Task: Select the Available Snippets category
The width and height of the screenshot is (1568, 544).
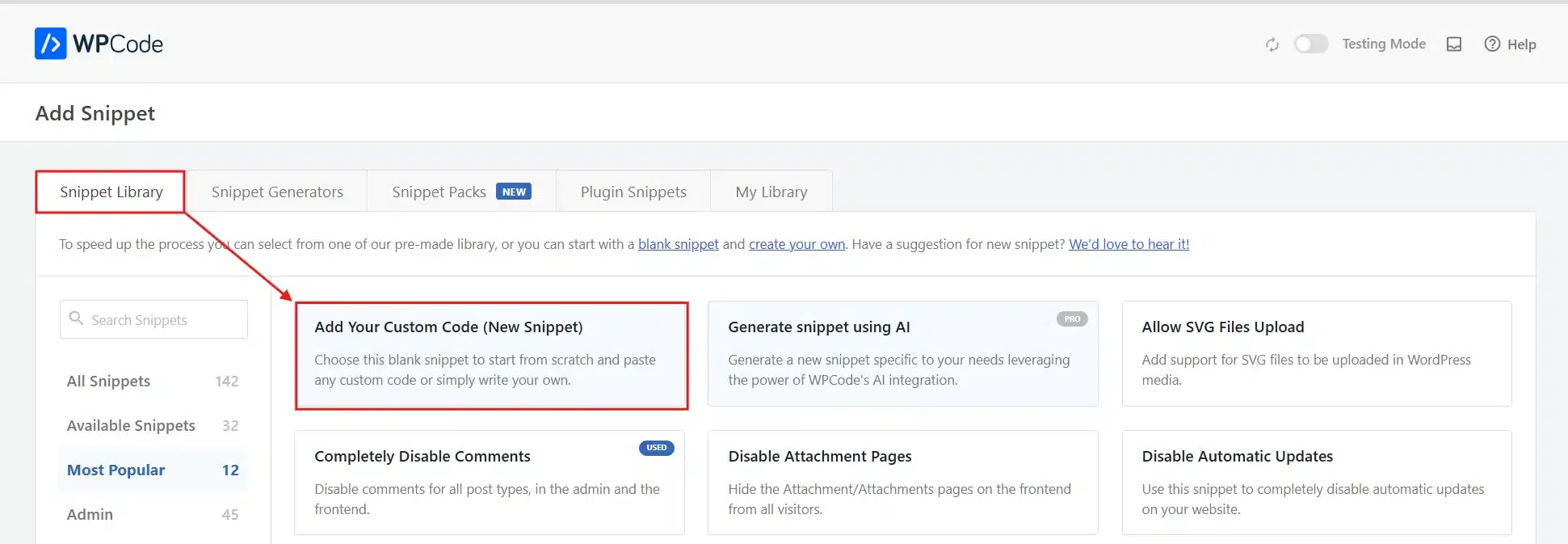Action: (x=153, y=425)
